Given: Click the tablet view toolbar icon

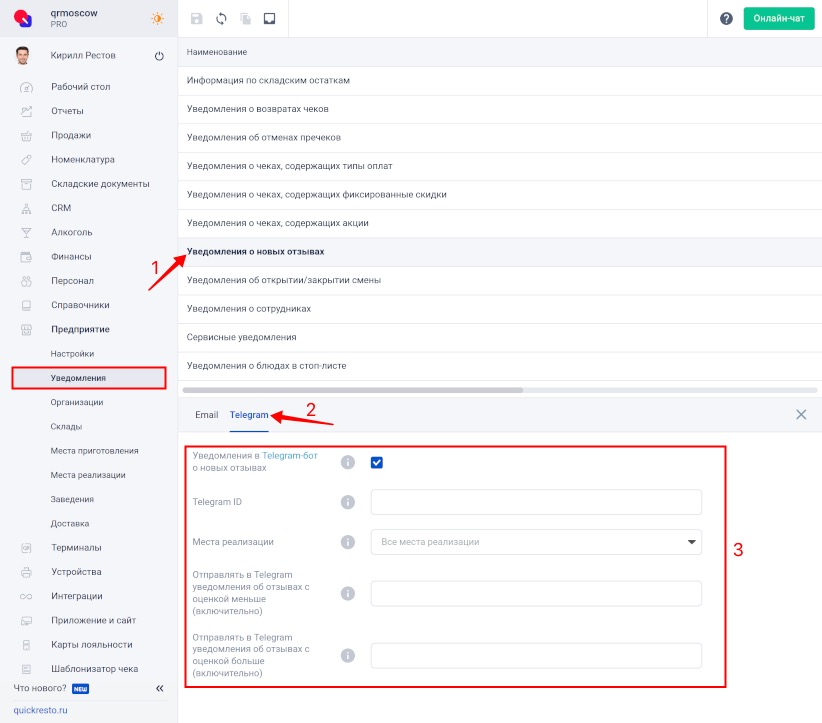Looking at the screenshot, I should pos(269,19).
